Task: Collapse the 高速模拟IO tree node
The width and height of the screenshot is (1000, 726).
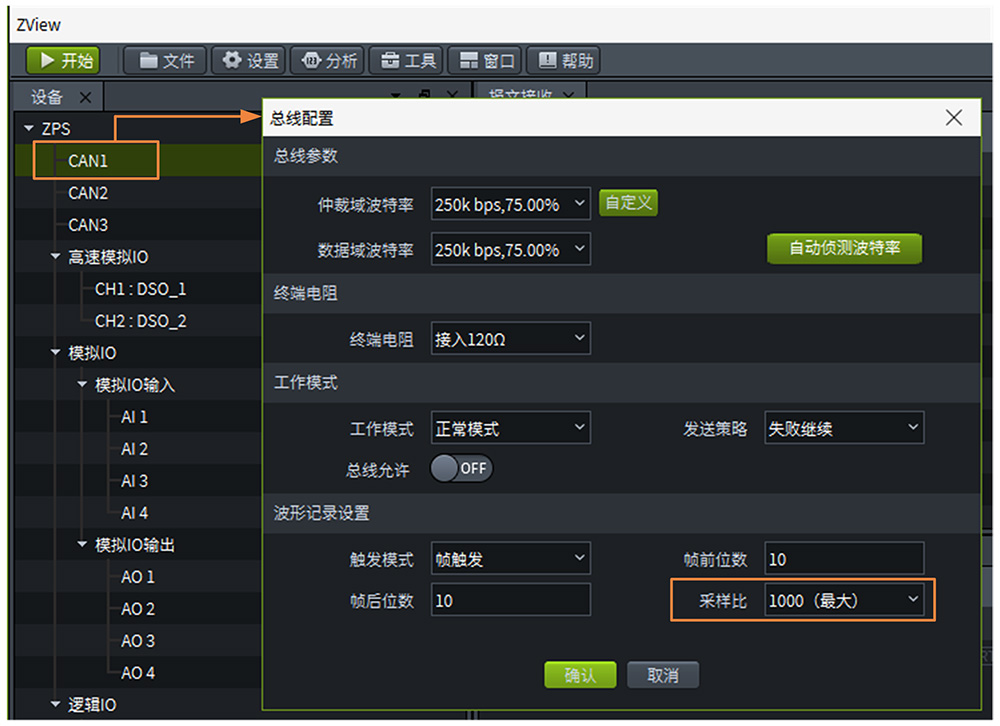Action: tap(55, 257)
